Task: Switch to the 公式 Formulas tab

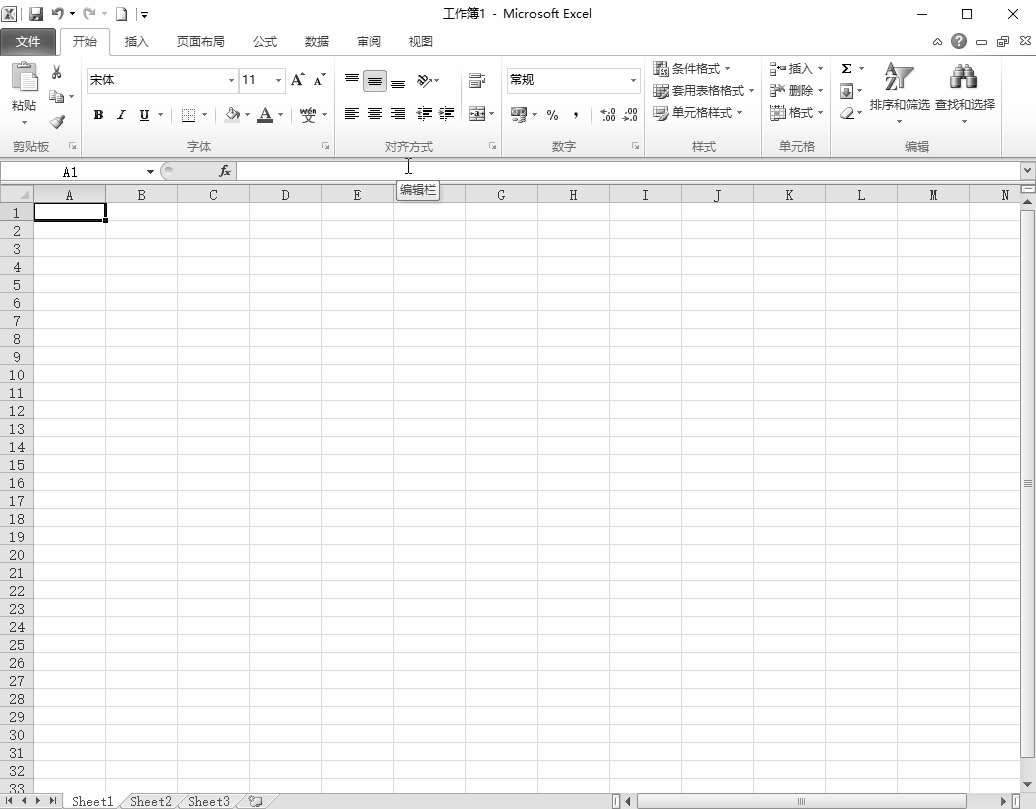Action: click(x=264, y=42)
